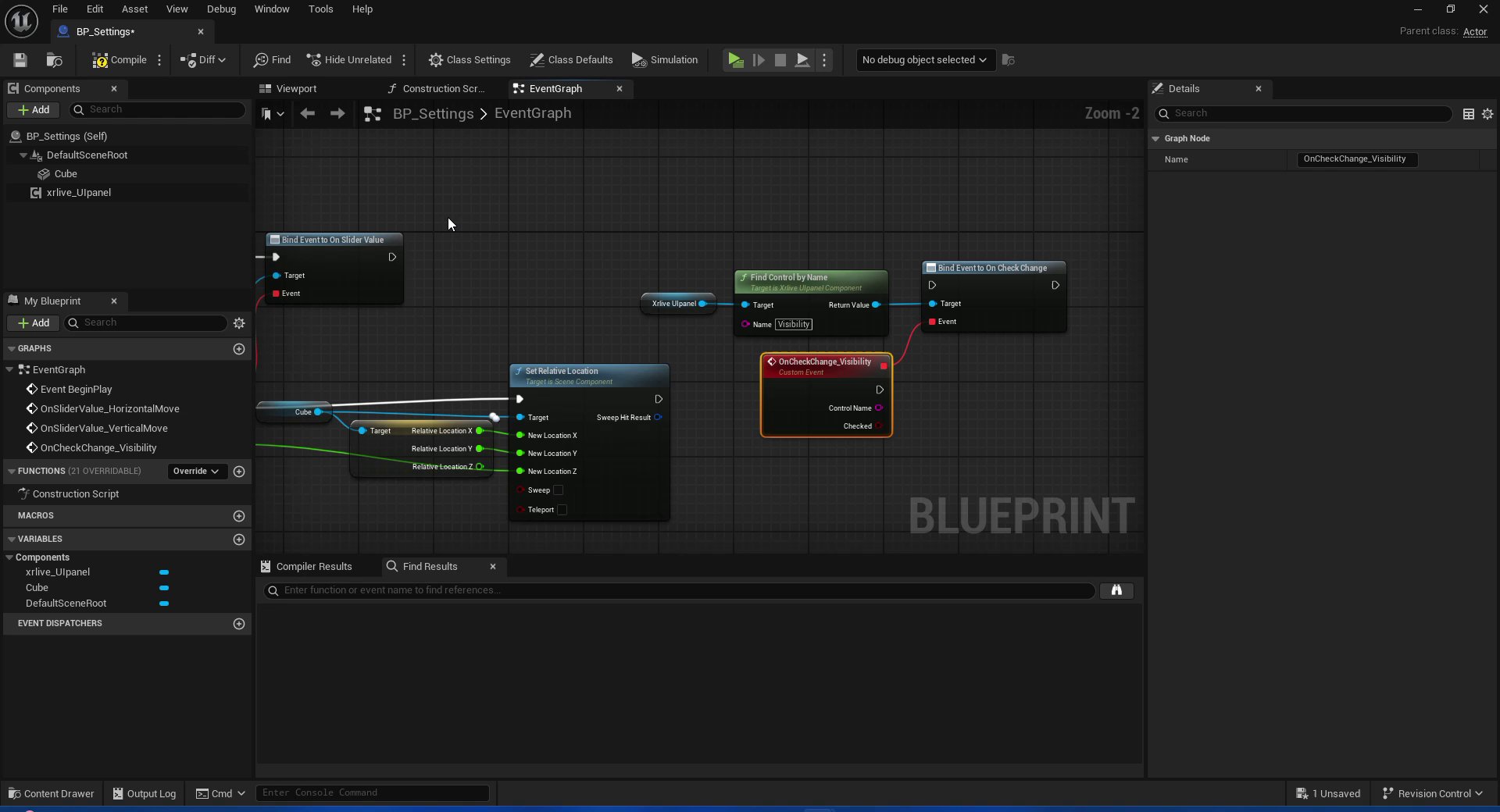Click the Frame Skip playback icon
The image size is (1500, 812).
coord(758,60)
